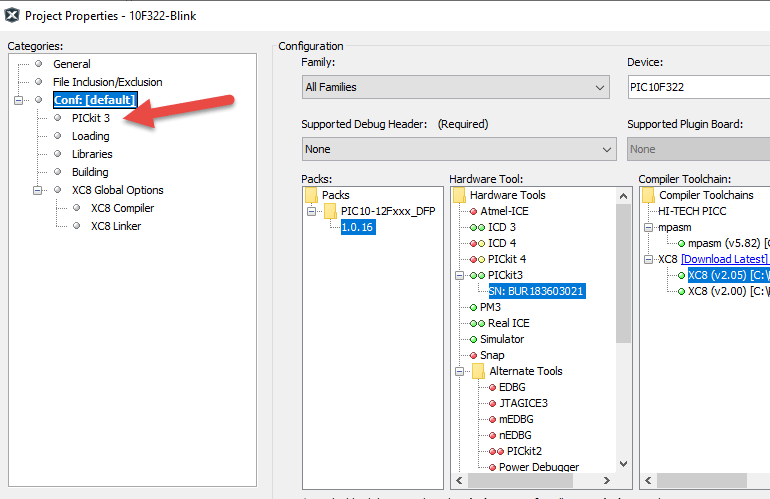This screenshot has height=499, width=770.
Task: Collapse the PIC10-12Fxxx_DFP pack node
Action: coord(311,211)
